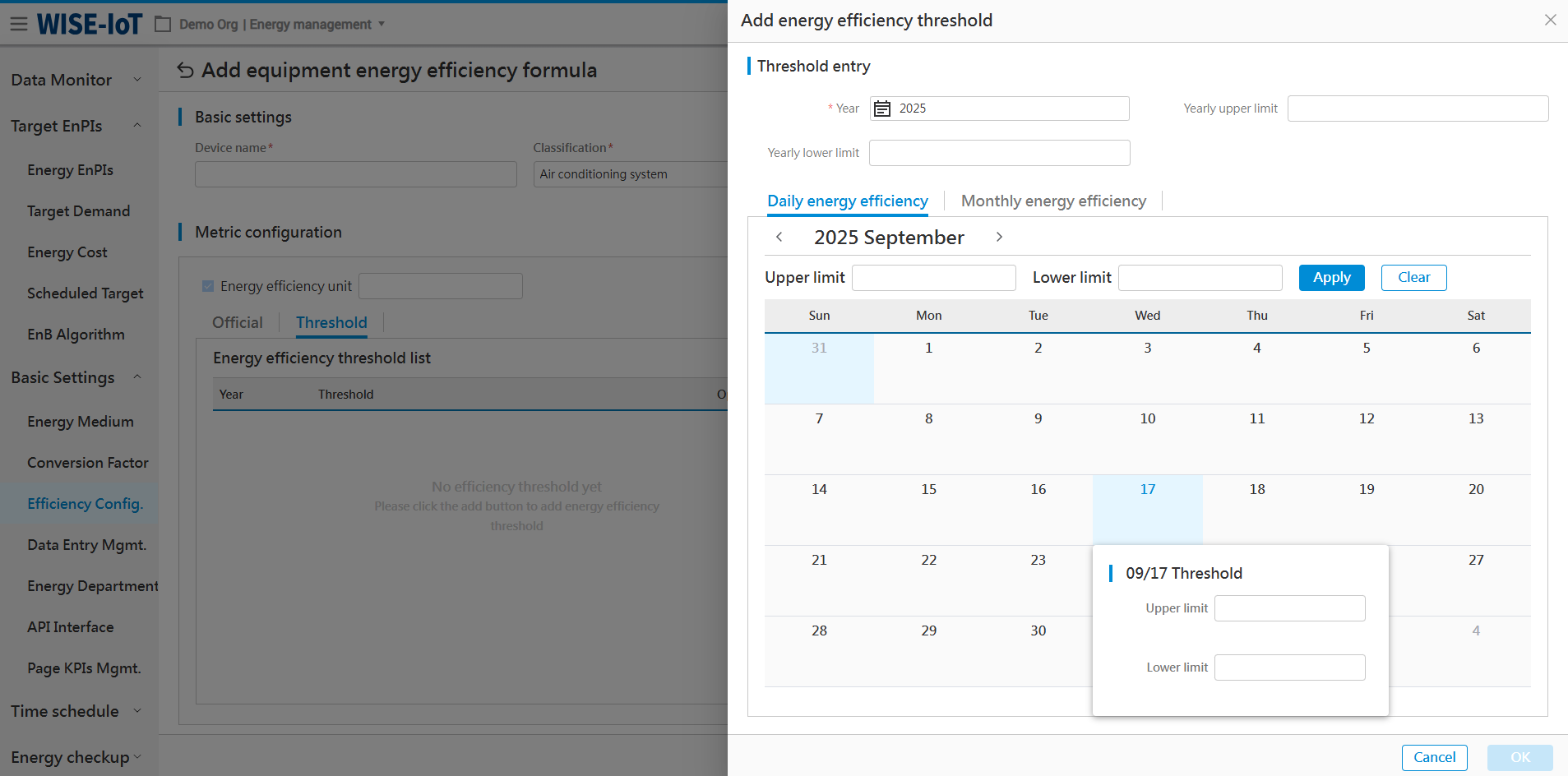Viewport: 1568px width, 776px height.
Task: Cancel the threshold dialog
Action: point(1434,757)
